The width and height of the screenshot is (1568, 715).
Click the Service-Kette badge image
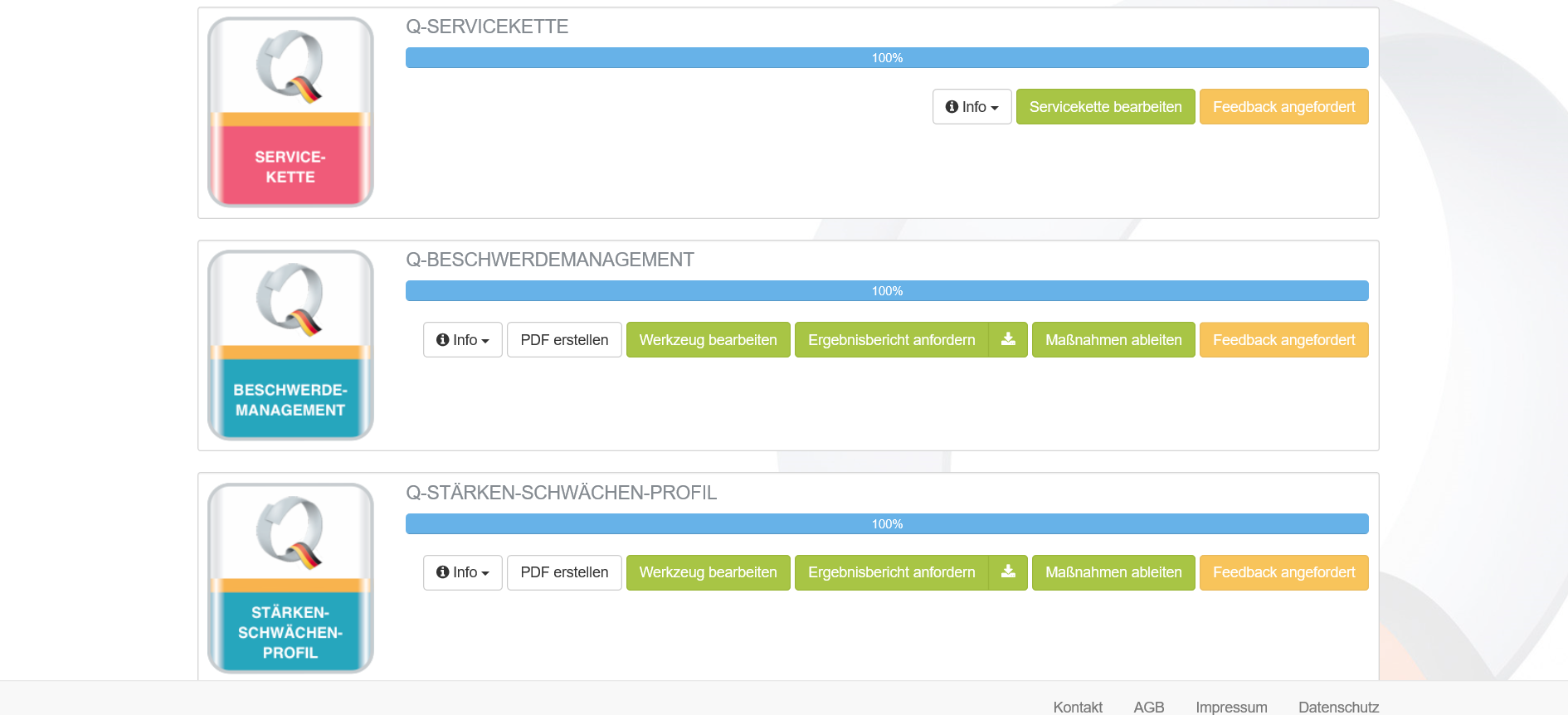point(290,112)
